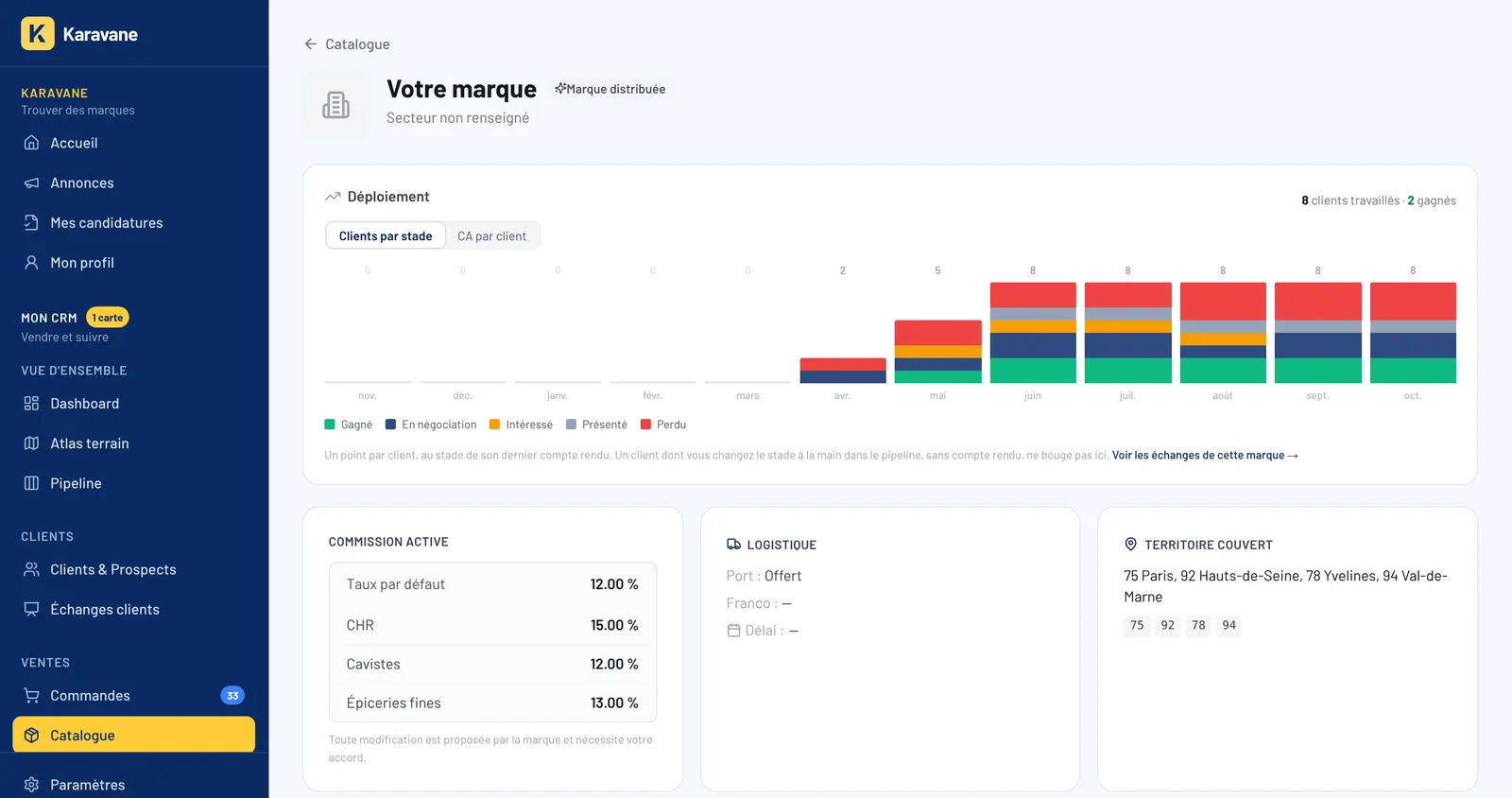Click department chip 92
This screenshot has height=798, width=1512.
pyautogui.click(x=1168, y=625)
